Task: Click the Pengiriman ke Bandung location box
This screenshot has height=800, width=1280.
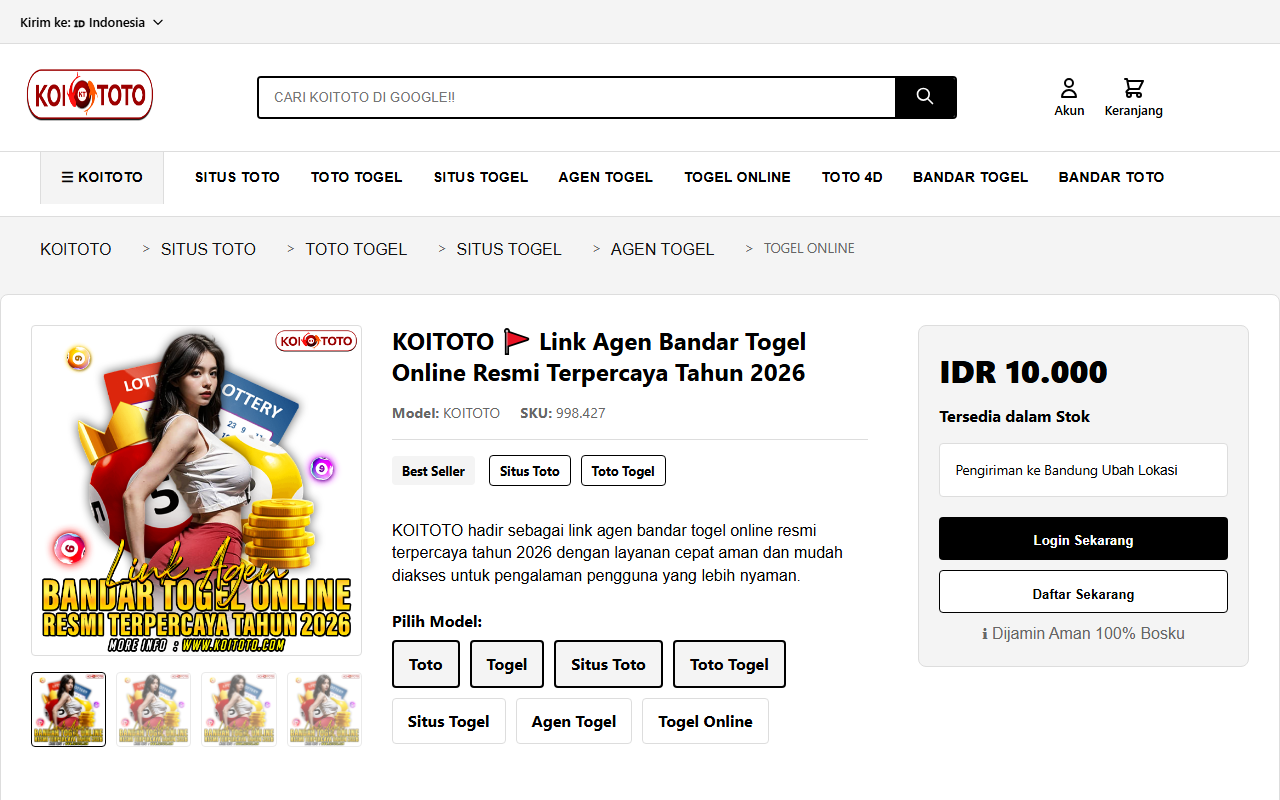Action: 1083,470
